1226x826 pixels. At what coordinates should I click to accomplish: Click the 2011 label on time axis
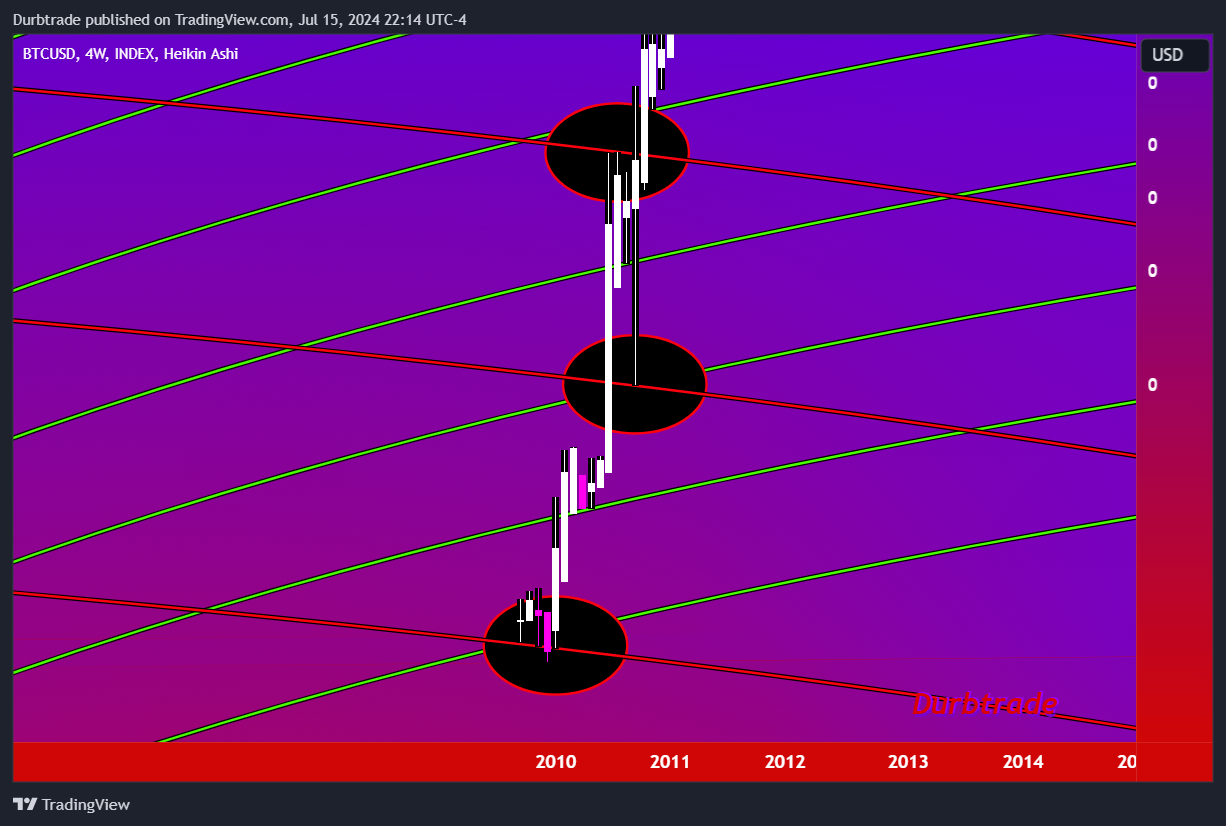(670, 762)
